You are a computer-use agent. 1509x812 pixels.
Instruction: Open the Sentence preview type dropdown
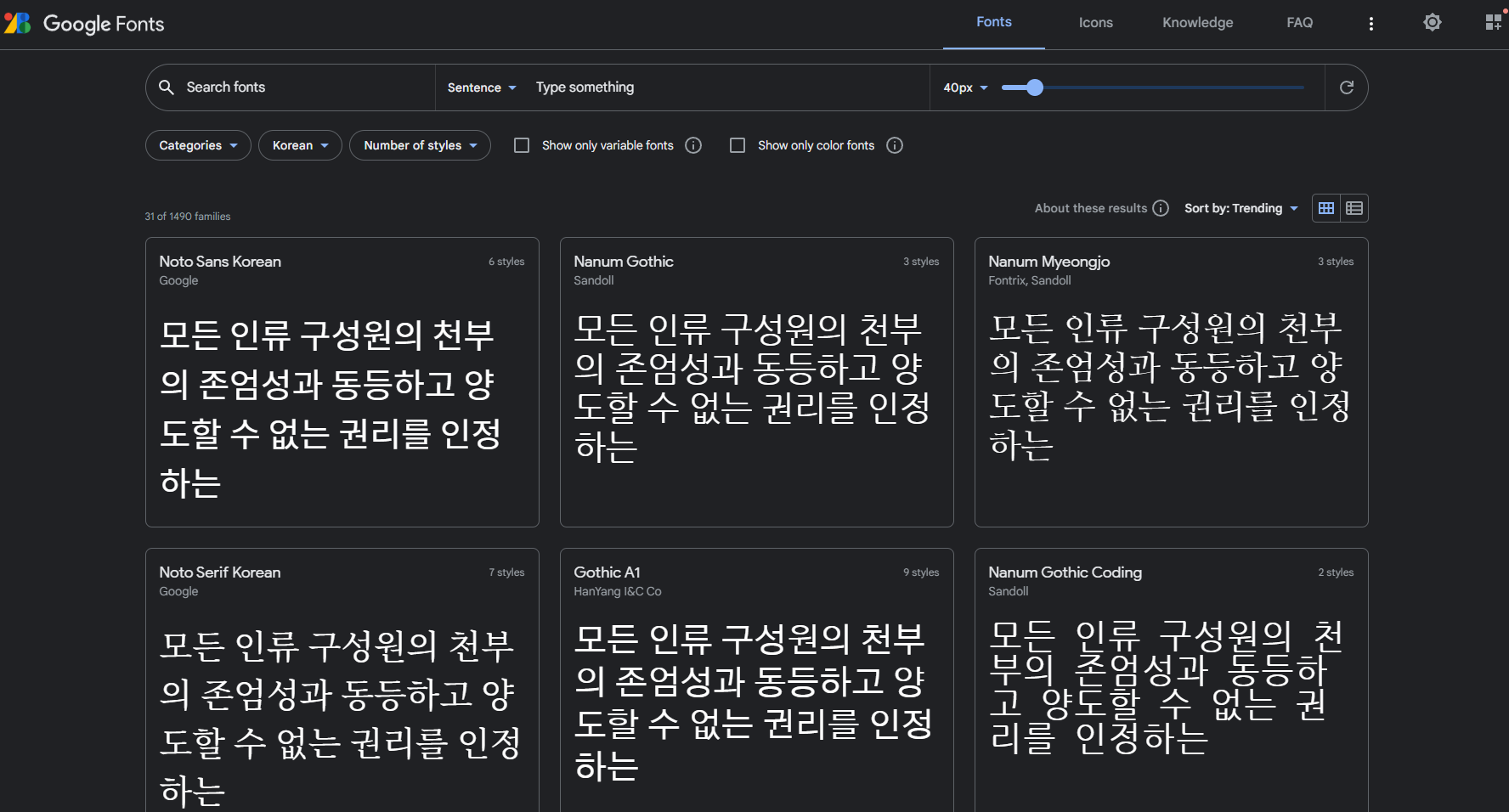click(482, 87)
